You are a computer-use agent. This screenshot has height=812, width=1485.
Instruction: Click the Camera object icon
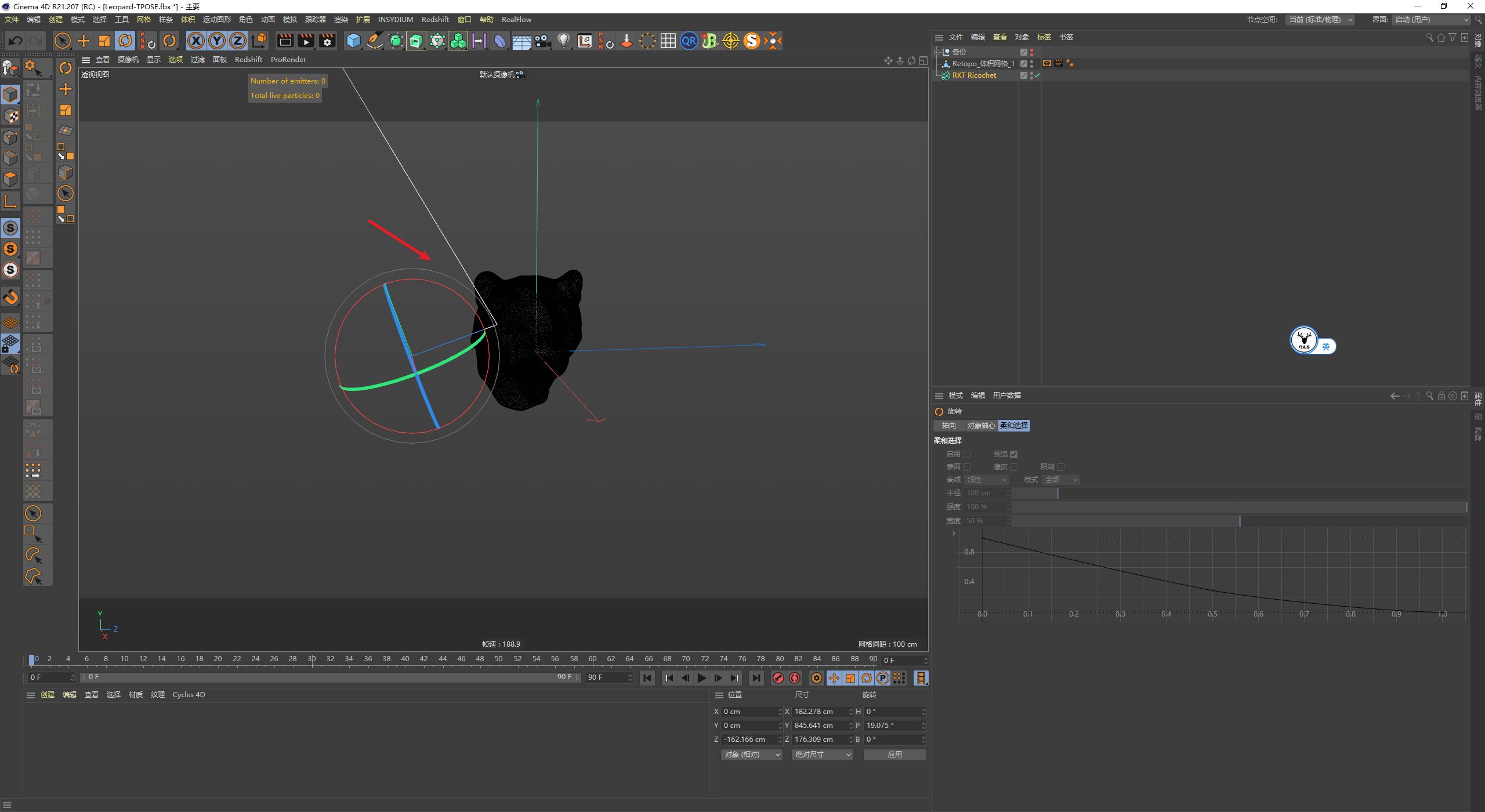coord(542,41)
